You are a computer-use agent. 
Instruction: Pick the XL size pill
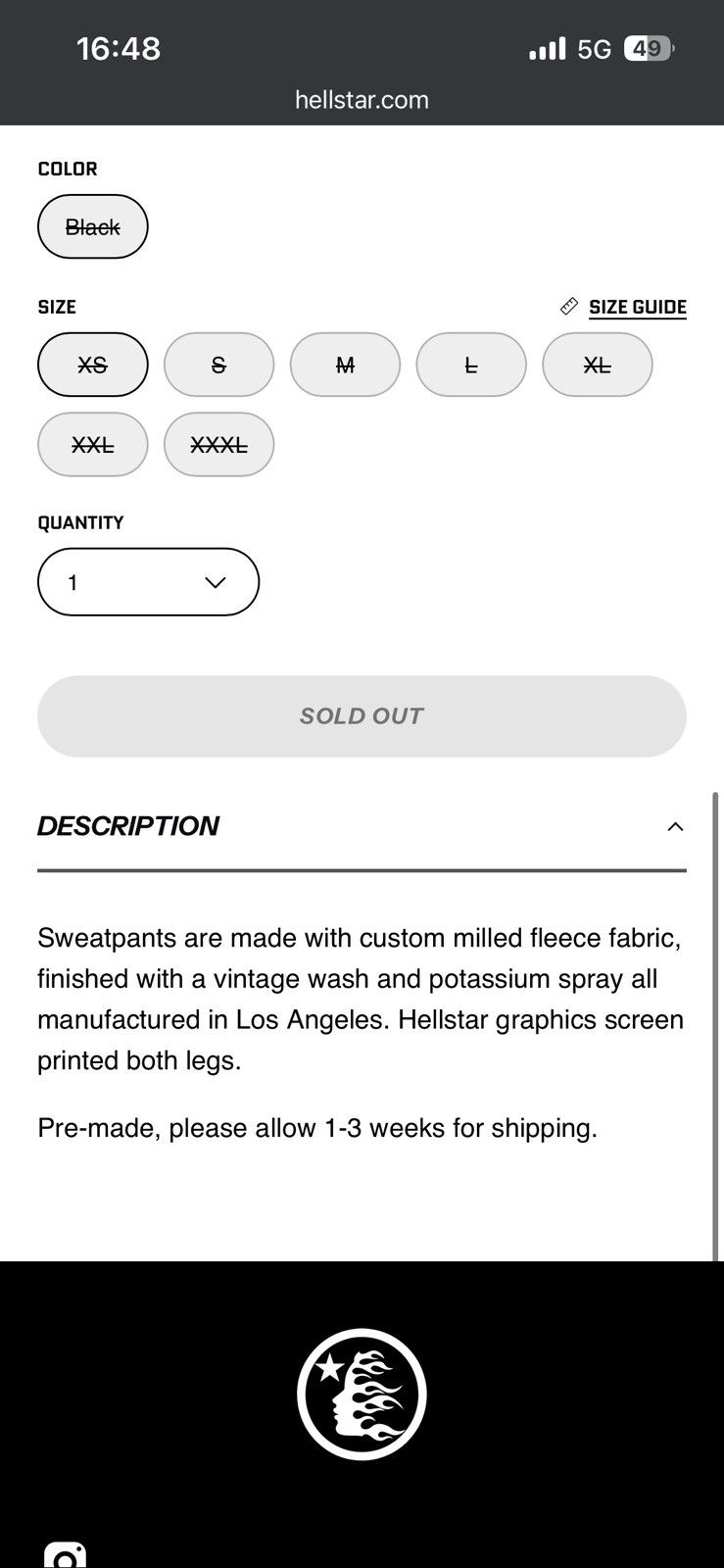[598, 365]
